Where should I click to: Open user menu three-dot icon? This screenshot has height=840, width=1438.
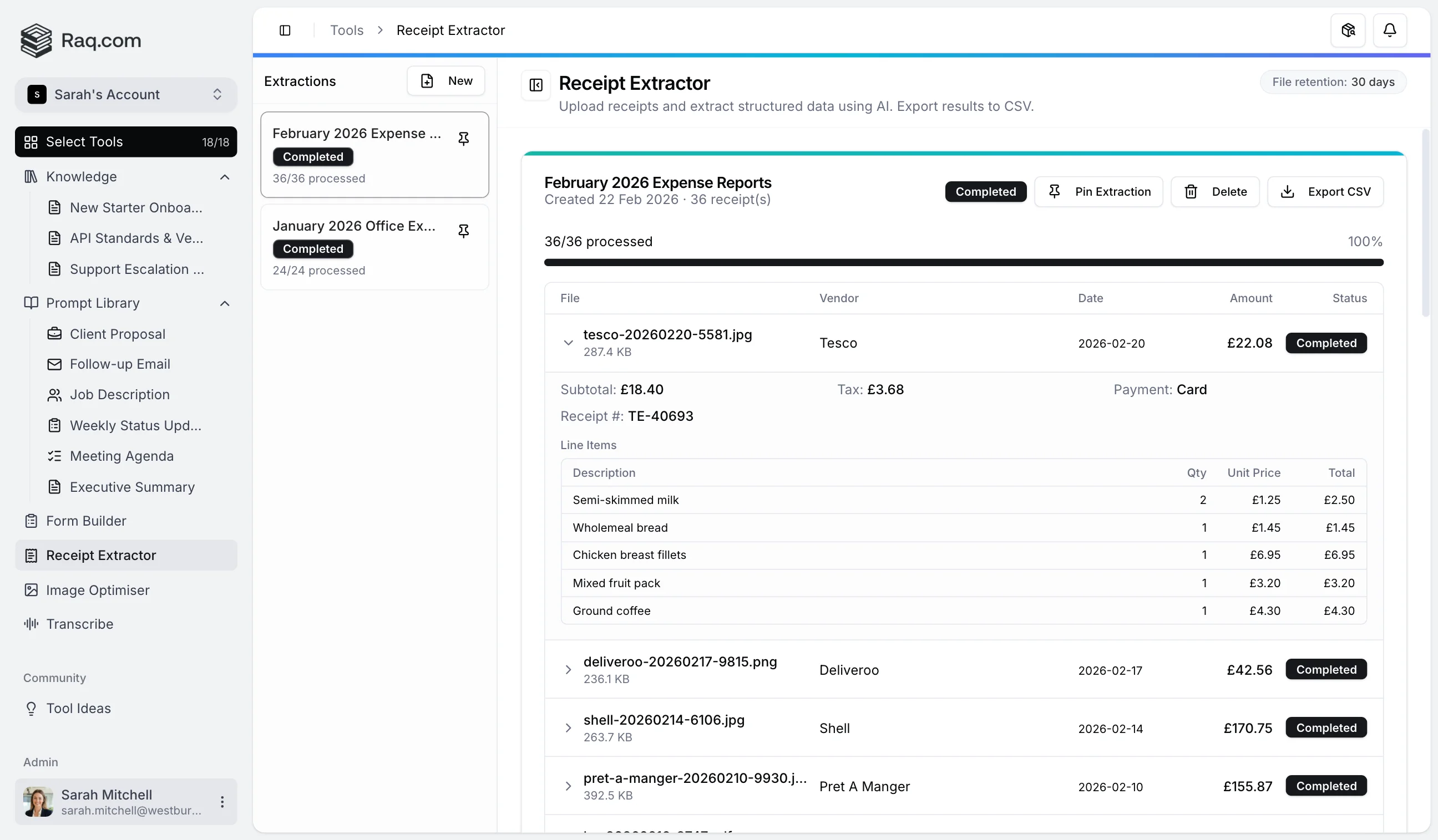click(x=222, y=802)
